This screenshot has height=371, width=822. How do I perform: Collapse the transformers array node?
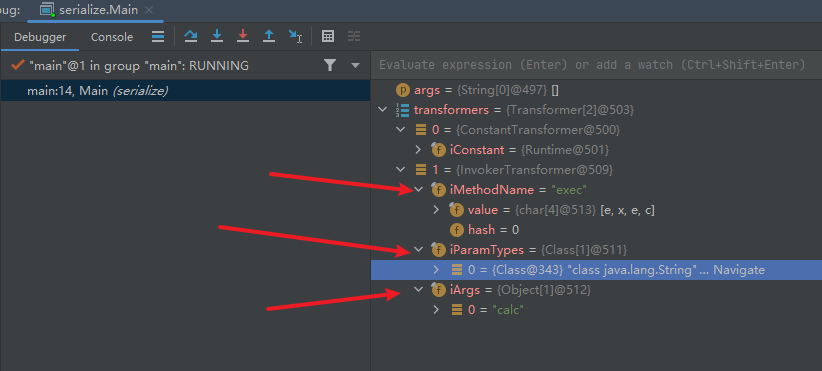[x=383, y=110]
